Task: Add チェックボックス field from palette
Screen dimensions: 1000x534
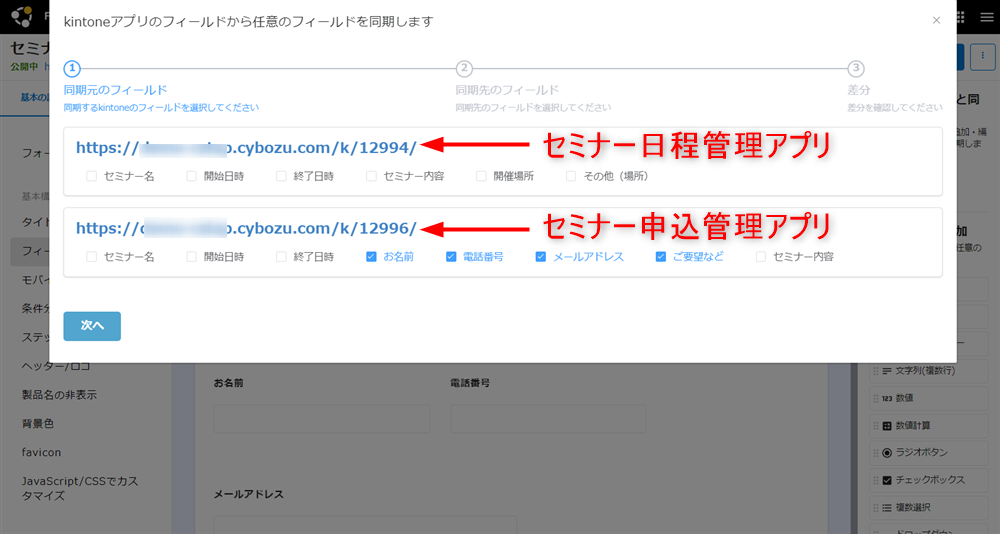Action: click(x=929, y=480)
